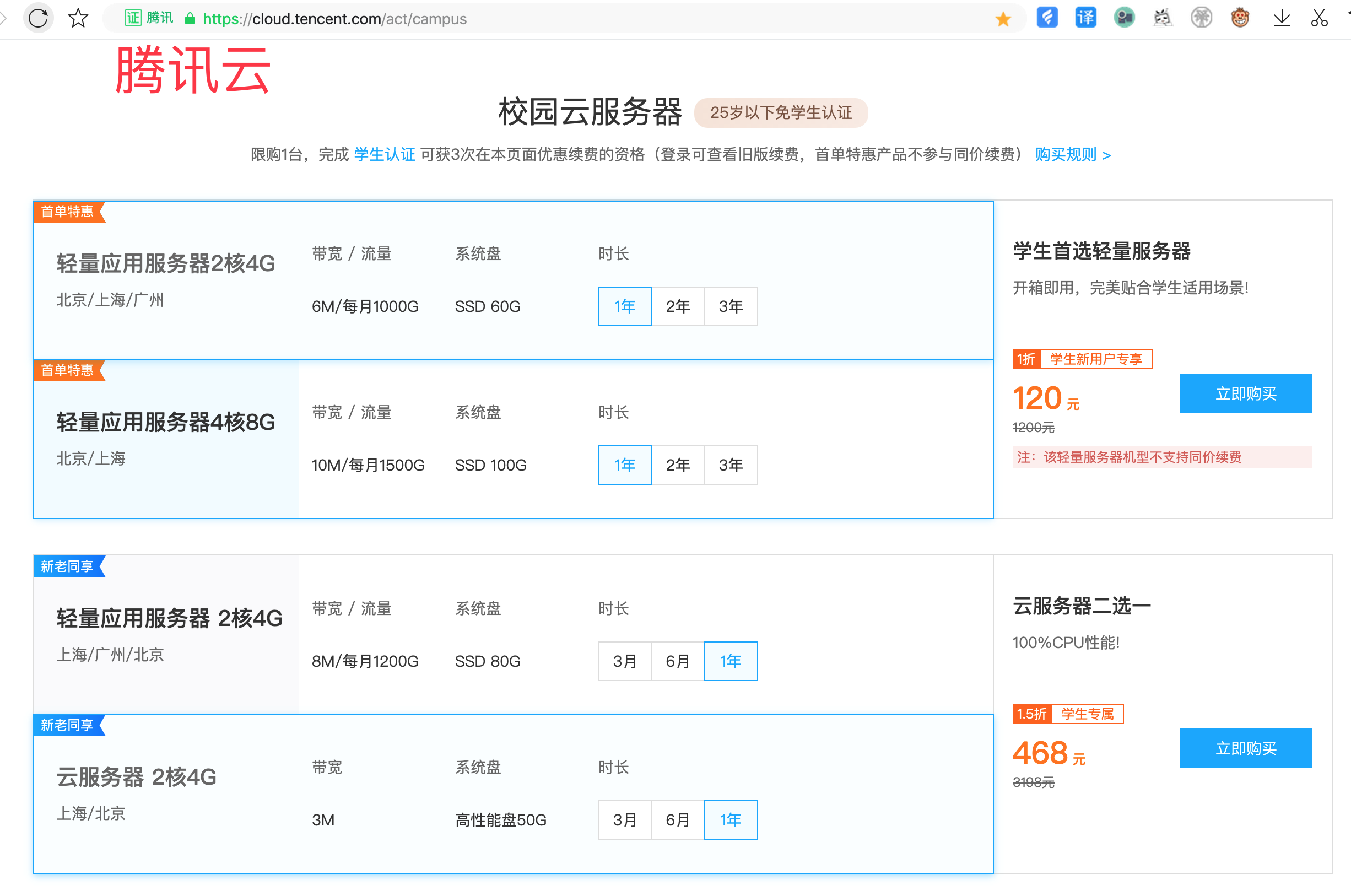
Task: Click the 25岁以下免学生认证 badge
Action: pos(781,112)
